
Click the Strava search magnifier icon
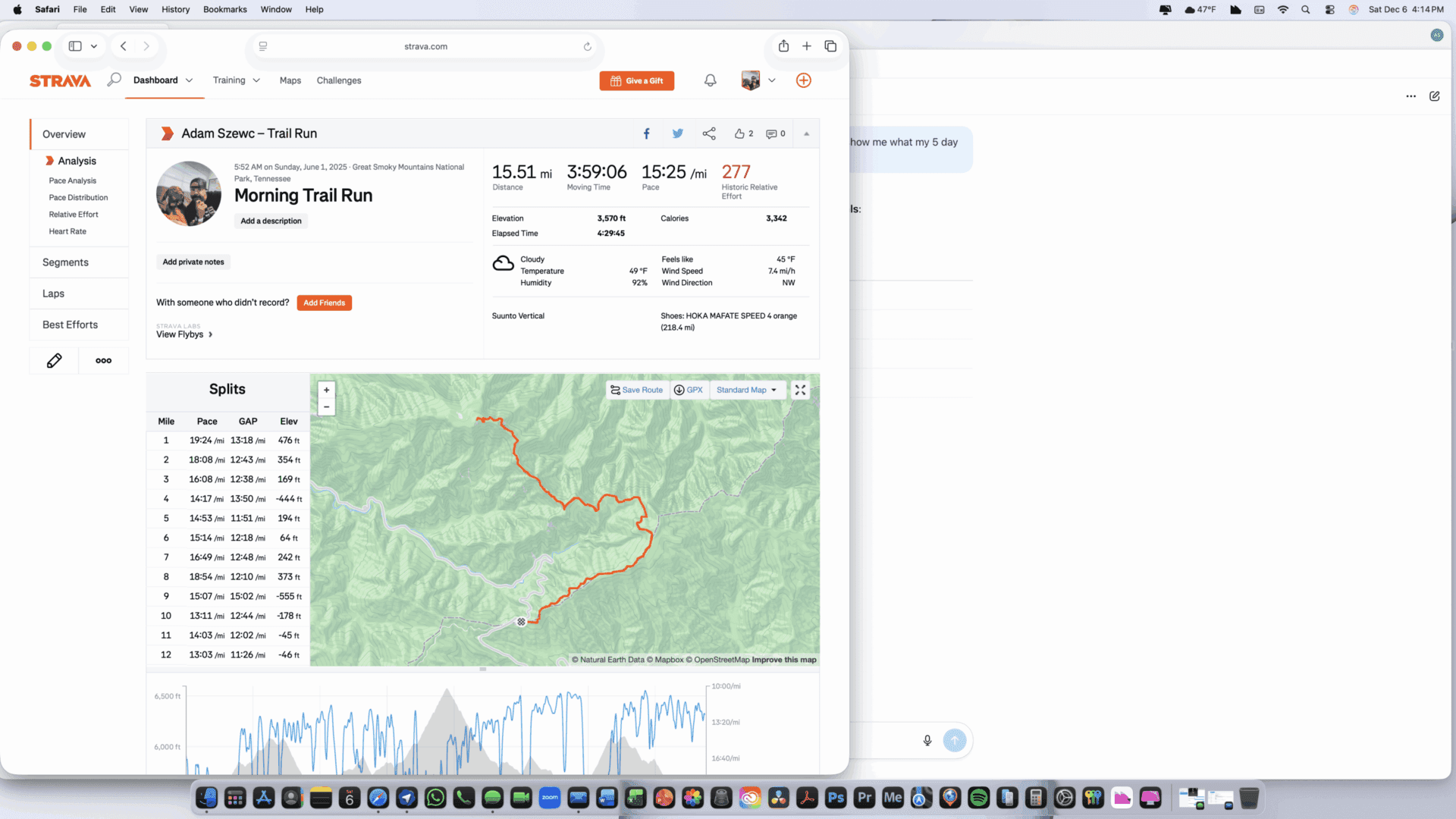(x=114, y=80)
